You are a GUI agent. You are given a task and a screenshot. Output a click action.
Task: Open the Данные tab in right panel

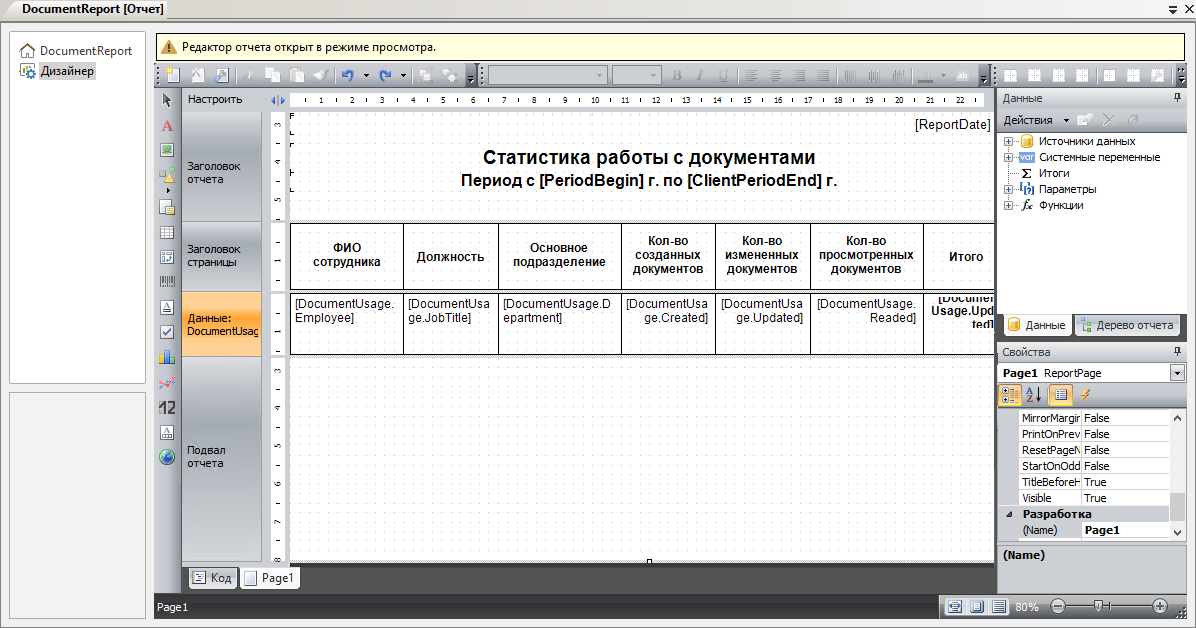click(1037, 325)
